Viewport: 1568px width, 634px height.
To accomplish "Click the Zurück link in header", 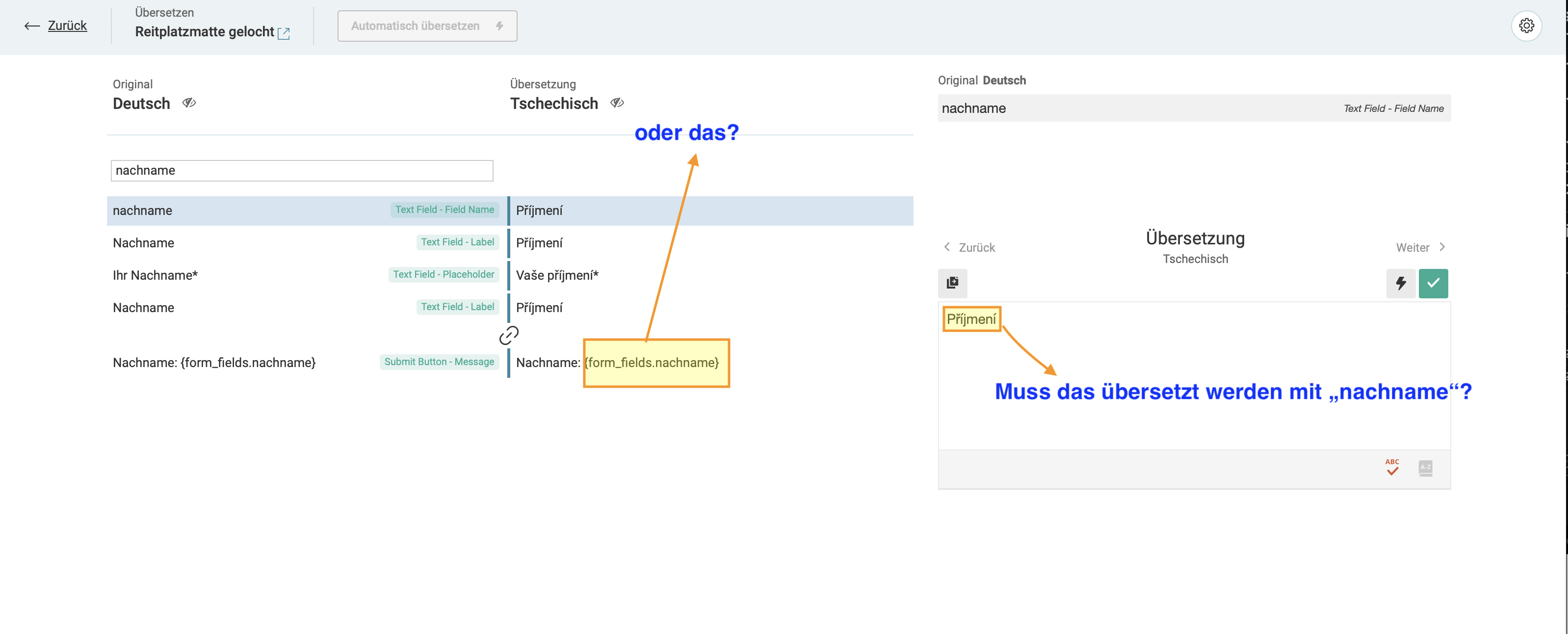I will click(67, 26).
